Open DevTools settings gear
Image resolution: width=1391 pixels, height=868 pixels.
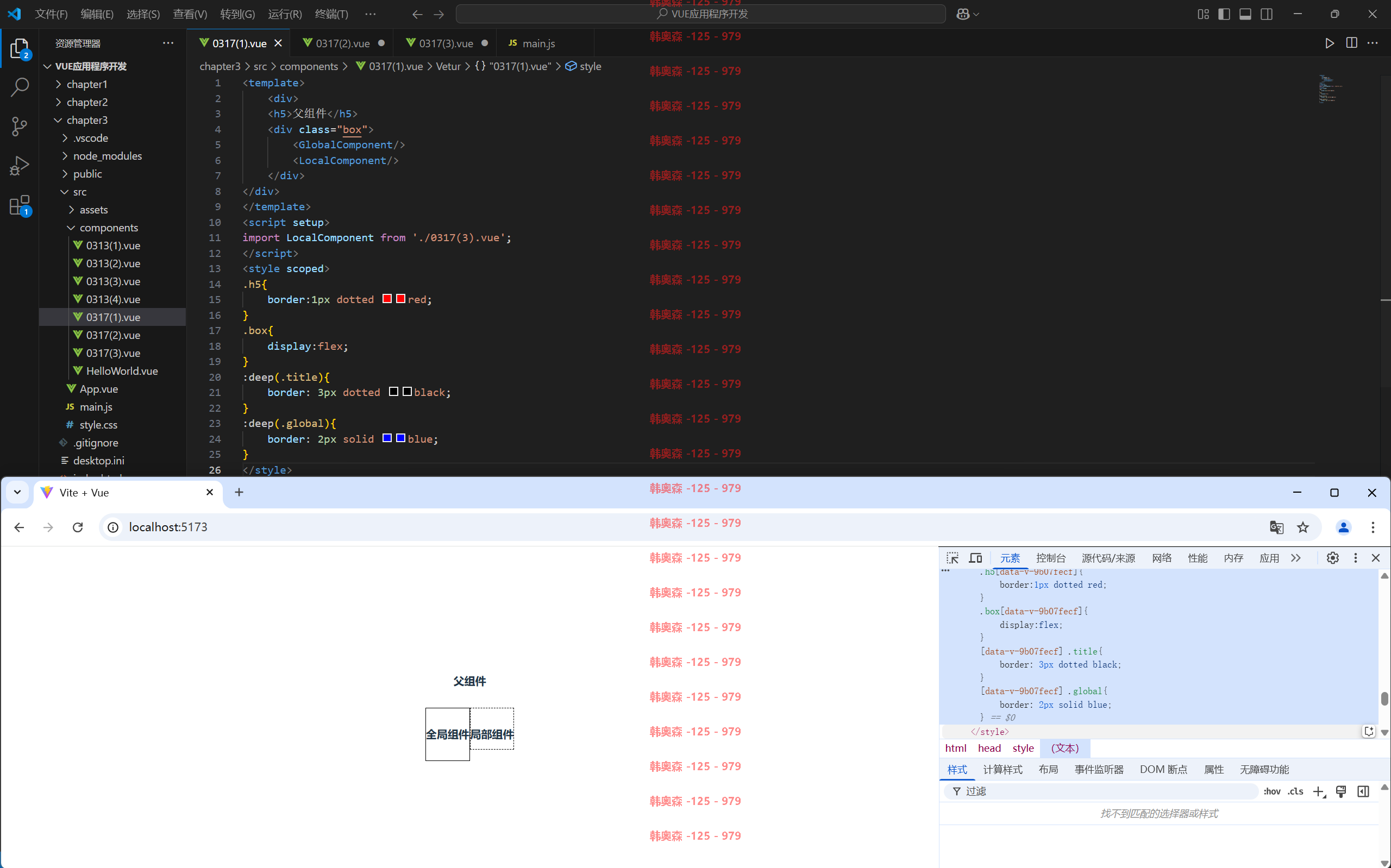1332,558
